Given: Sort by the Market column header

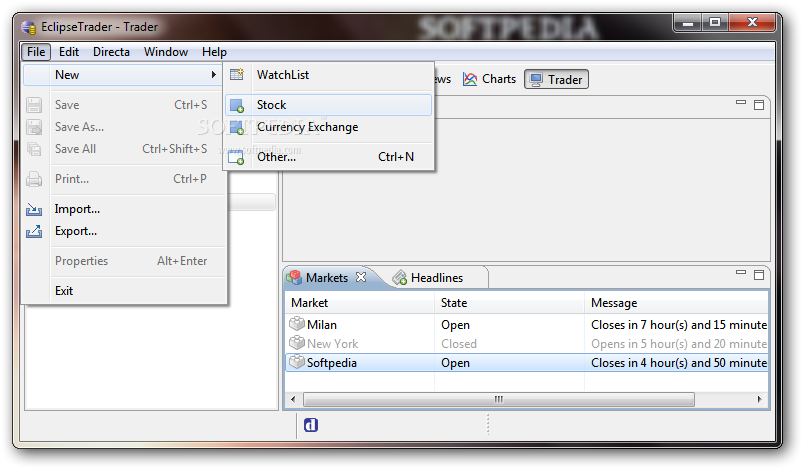Looking at the screenshot, I should click(x=360, y=303).
